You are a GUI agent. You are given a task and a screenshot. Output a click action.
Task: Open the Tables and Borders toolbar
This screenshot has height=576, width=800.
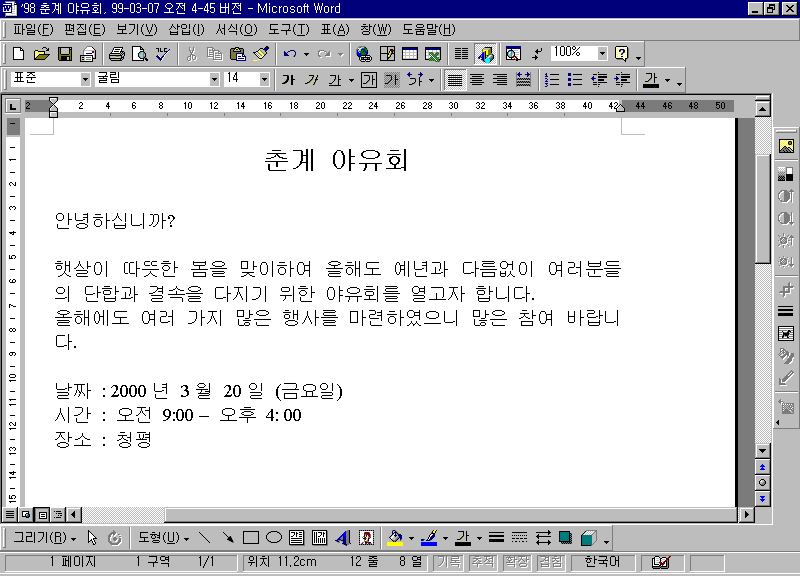tap(387, 54)
